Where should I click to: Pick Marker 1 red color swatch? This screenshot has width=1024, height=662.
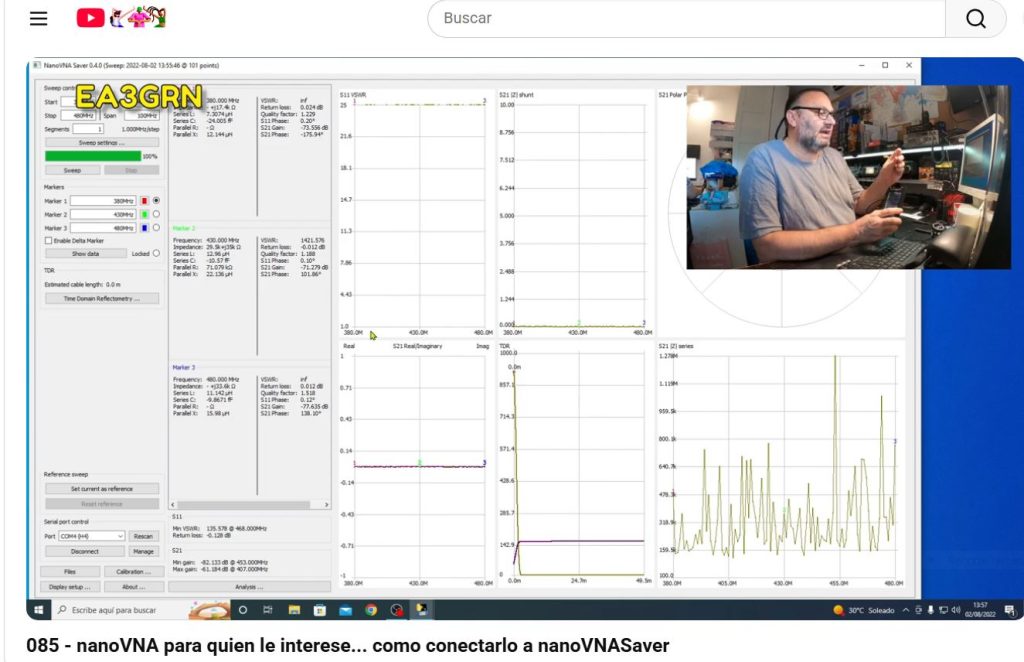[144, 200]
